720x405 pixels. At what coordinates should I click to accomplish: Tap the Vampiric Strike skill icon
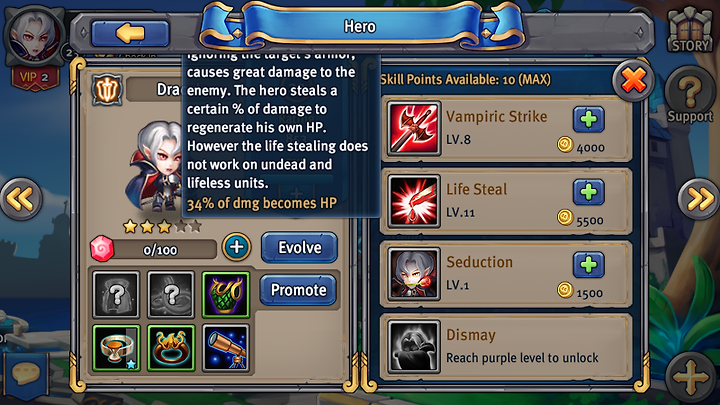point(414,128)
